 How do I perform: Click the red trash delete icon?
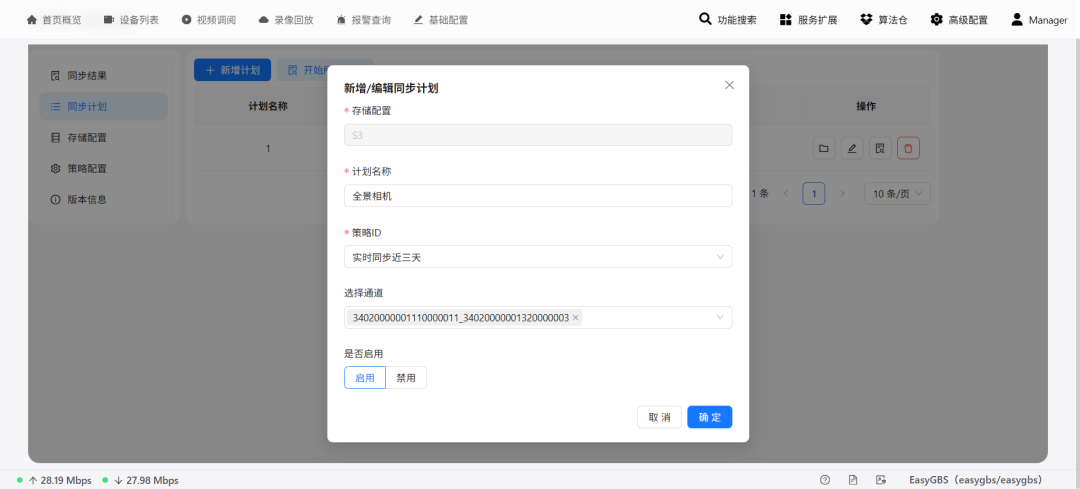[x=908, y=148]
